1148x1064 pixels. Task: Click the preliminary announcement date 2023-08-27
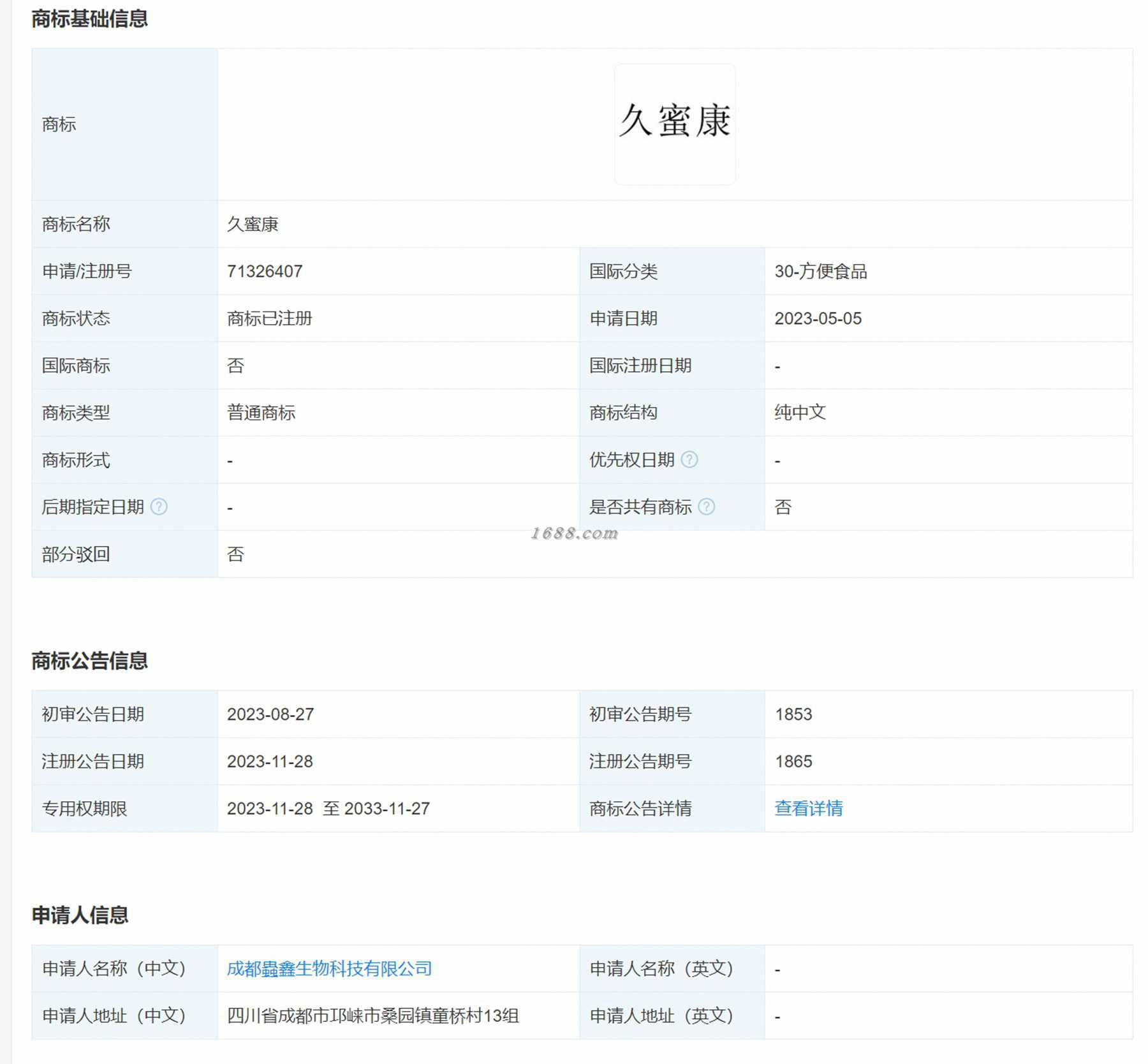coord(270,714)
